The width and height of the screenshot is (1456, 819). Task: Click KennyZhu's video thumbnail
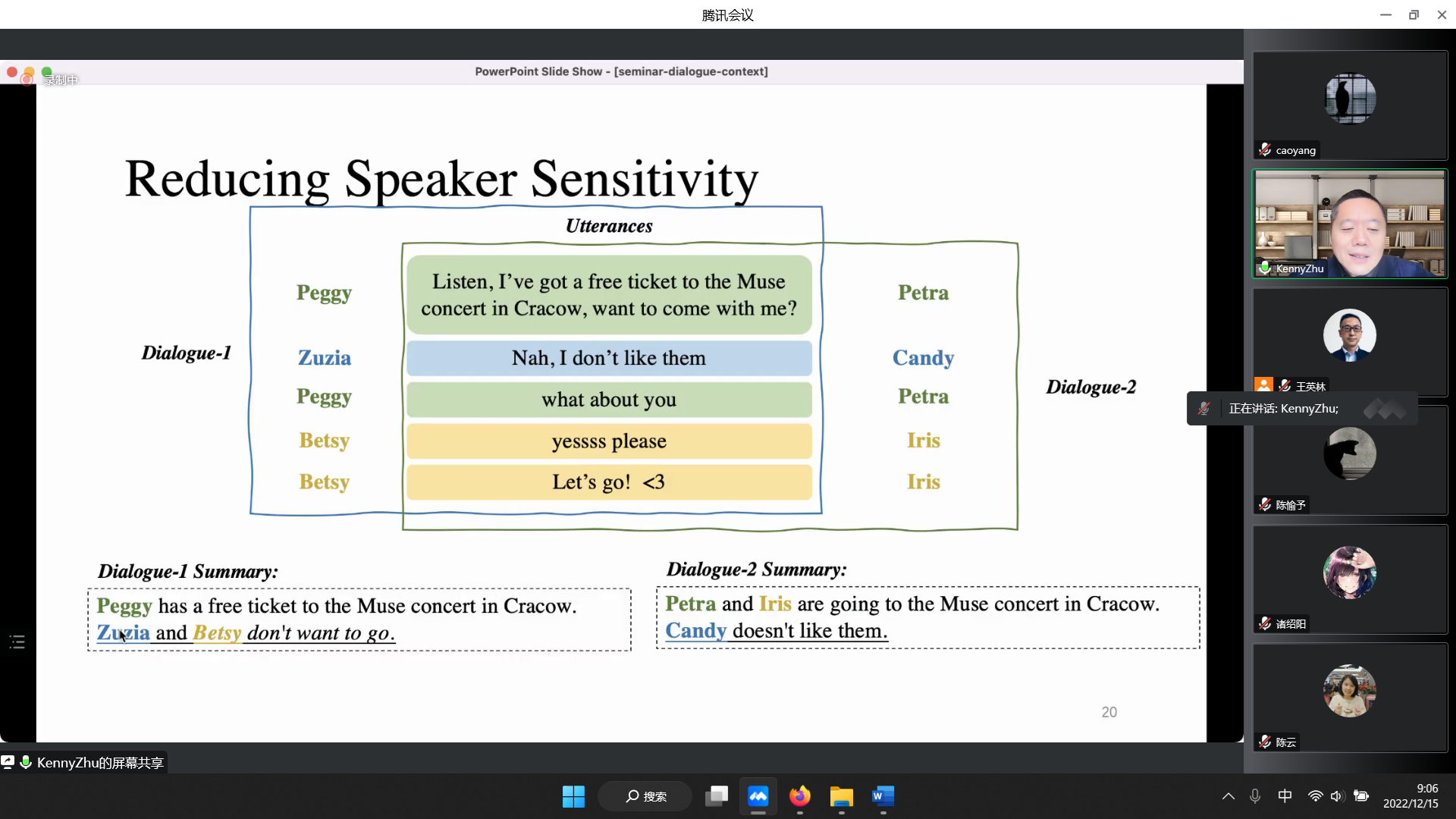[x=1349, y=220]
